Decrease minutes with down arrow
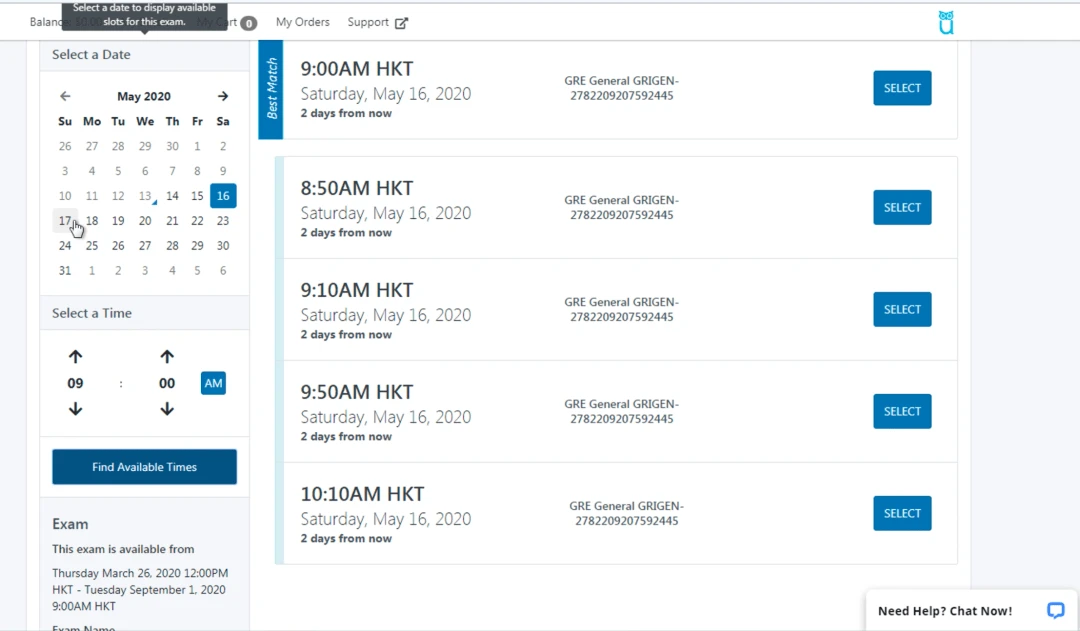The image size is (1080, 631). (x=167, y=409)
